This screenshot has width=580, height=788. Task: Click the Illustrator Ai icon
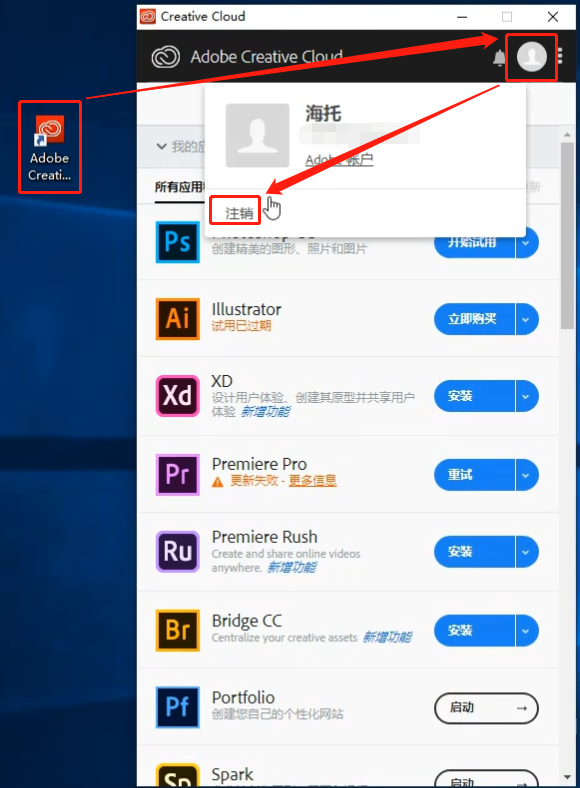[x=177, y=319]
